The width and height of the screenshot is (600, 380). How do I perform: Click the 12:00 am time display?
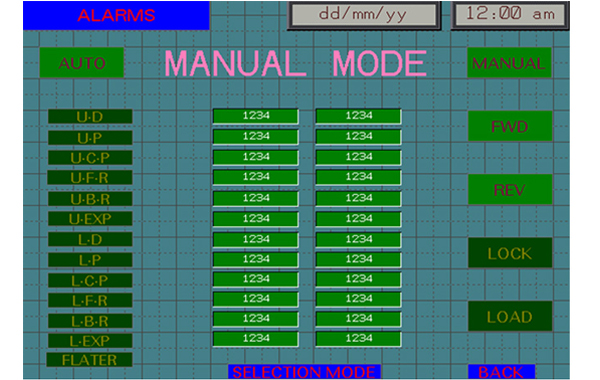click(x=510, y=15)
